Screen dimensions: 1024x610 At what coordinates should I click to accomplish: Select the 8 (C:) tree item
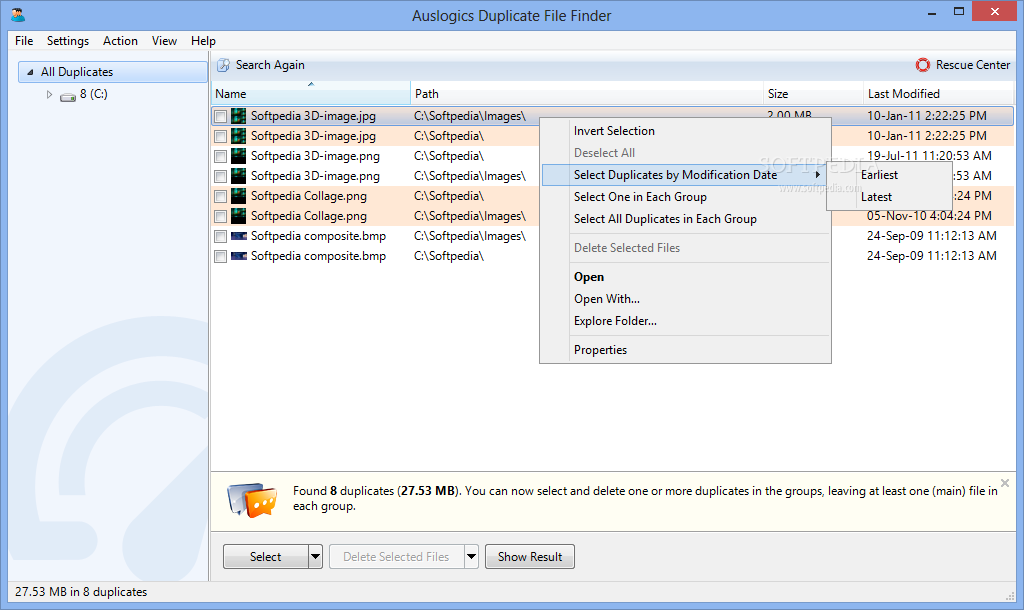coord(93,94)
